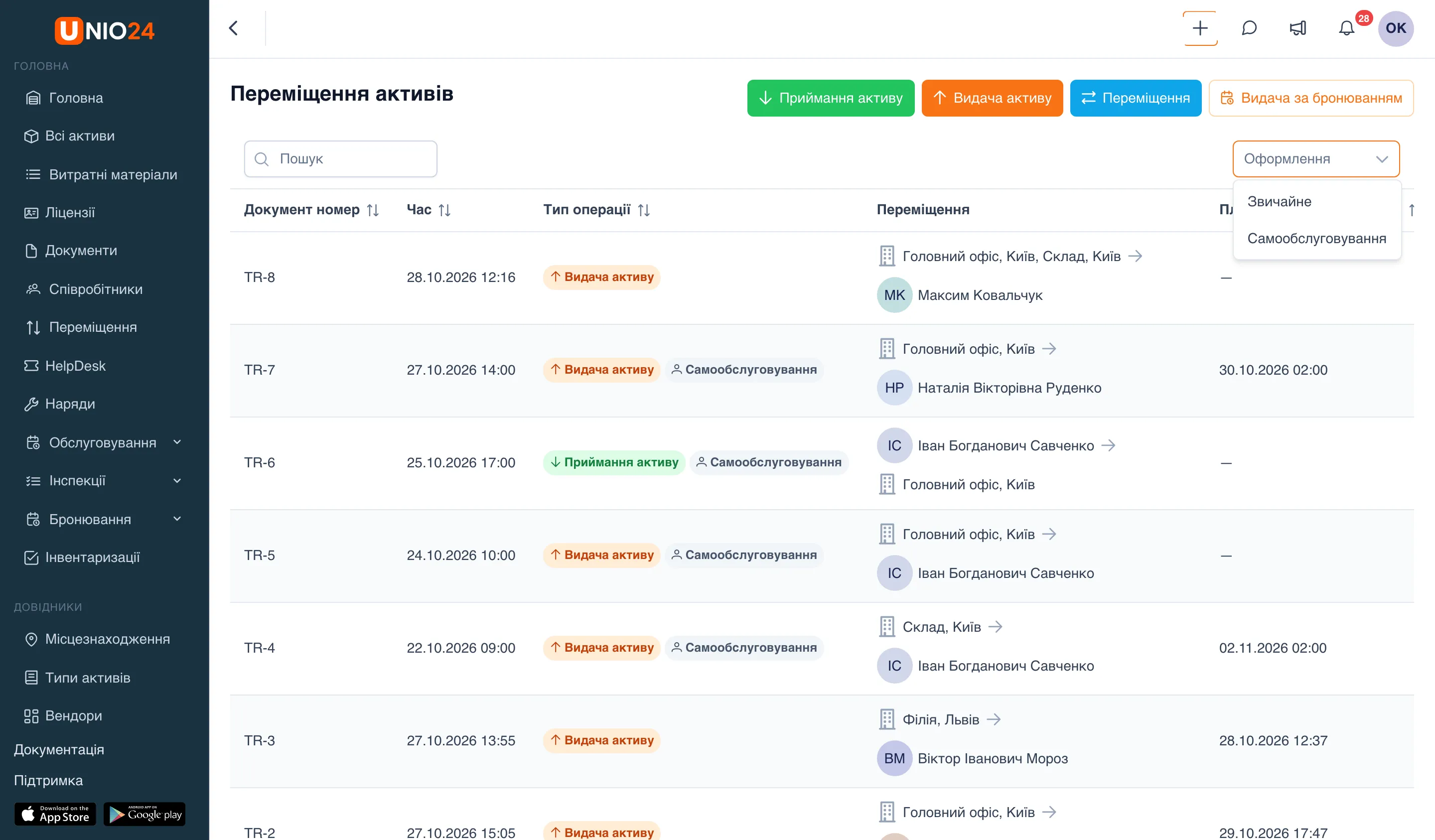The width and height of the screenshot is (1435, 840).
Task: Focus the Пошук search field
Action: click(340, 159)
